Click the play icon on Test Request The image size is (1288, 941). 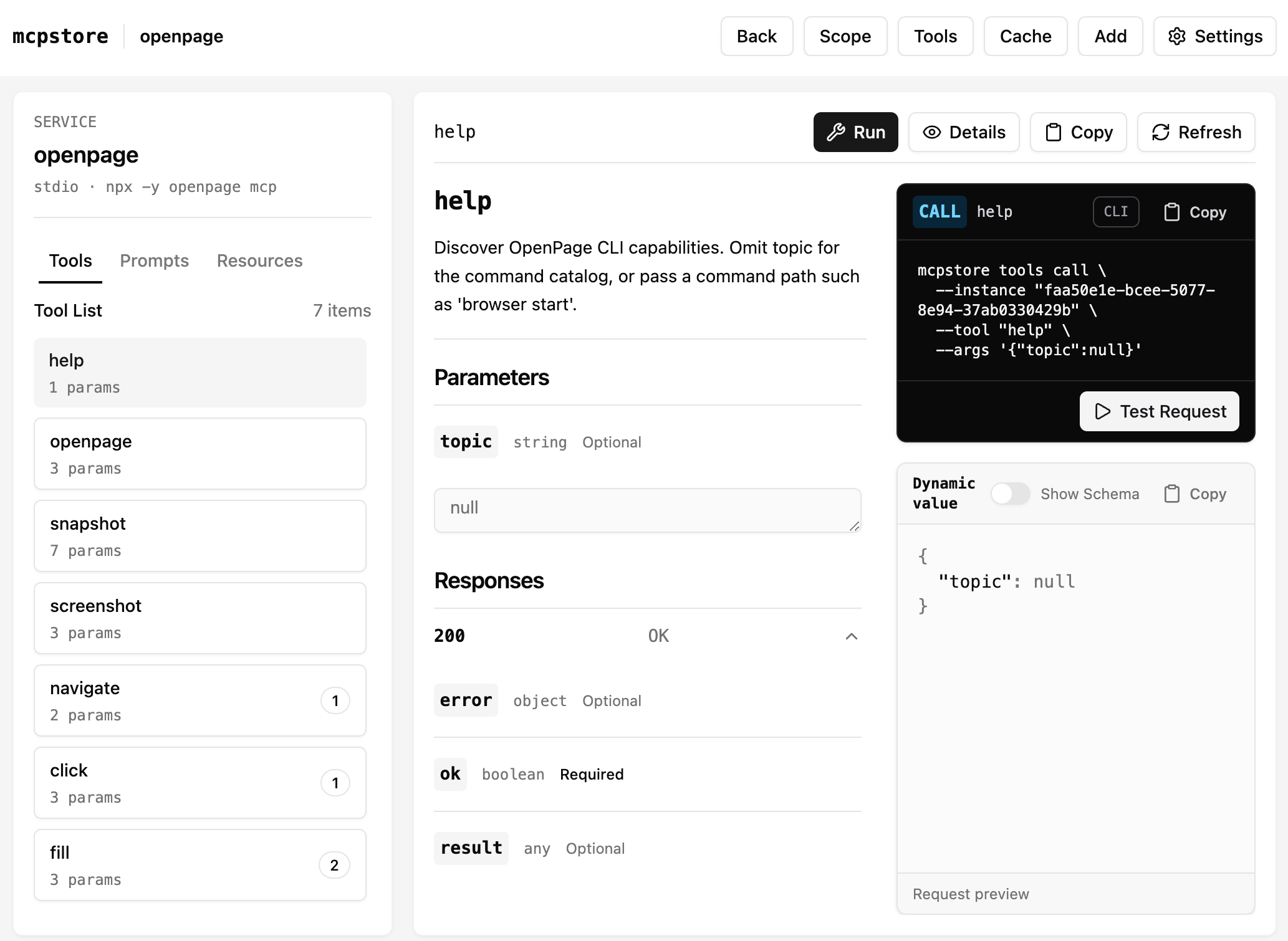(1102, 411)
